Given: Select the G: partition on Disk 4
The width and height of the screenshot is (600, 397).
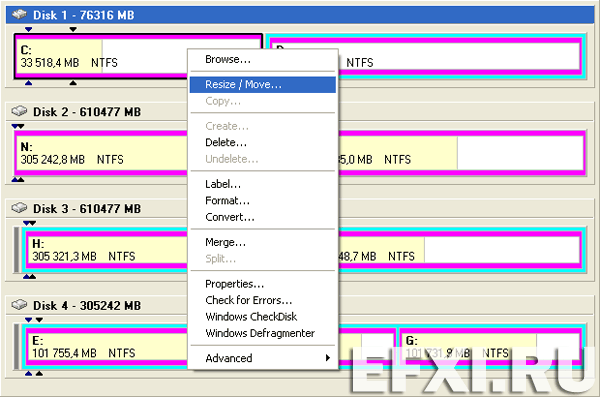Looking at the screenshot, I should (x=492, y=347).
